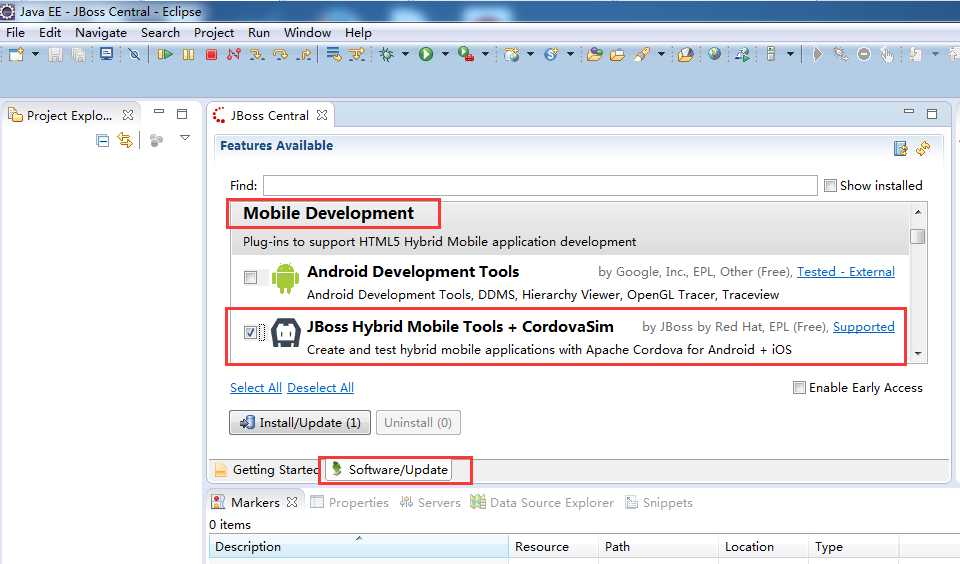Open the Run configurations dropdown arrow
Screen dimensions: 960x564
click(445, 55)
